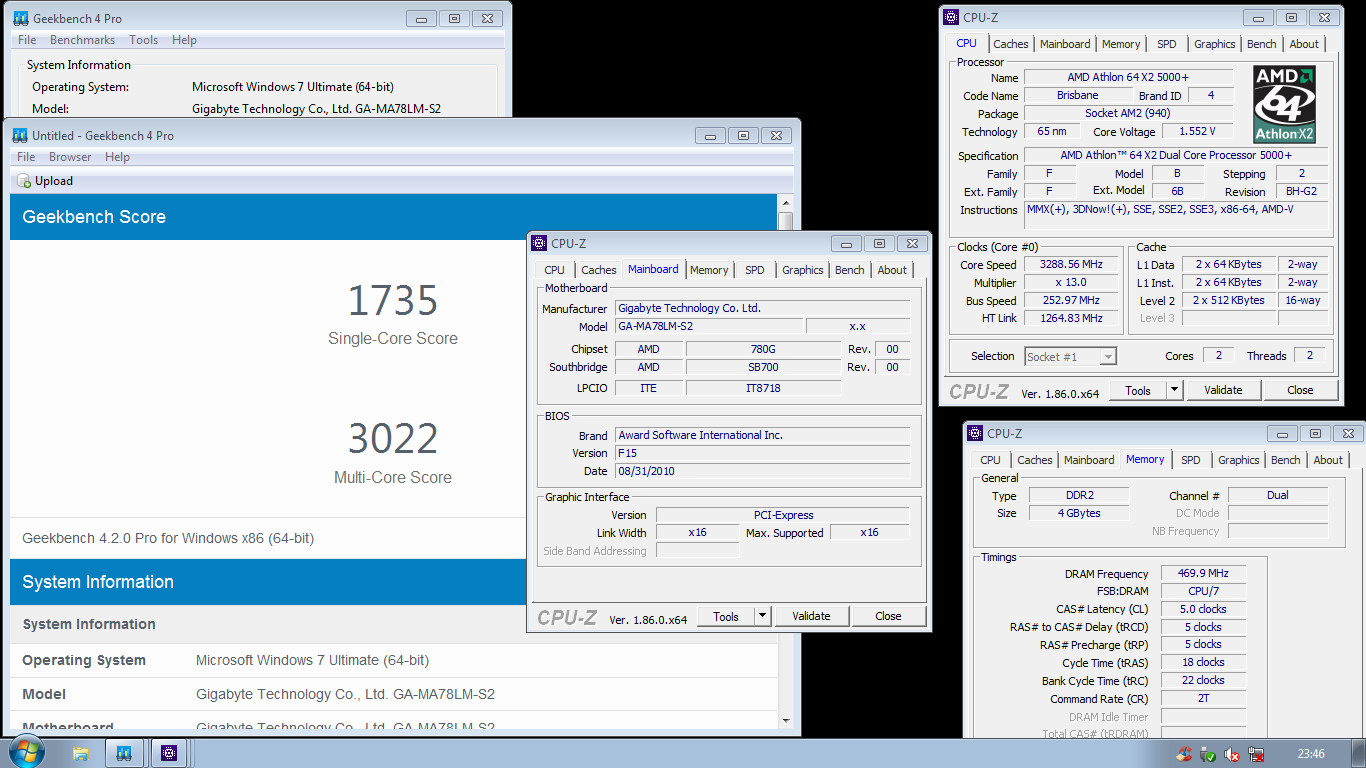The height and width of the screenshot is (768, 1366).
Task: Switch to Geekbench via its taskbar icon
Action: tap(124, 753)
